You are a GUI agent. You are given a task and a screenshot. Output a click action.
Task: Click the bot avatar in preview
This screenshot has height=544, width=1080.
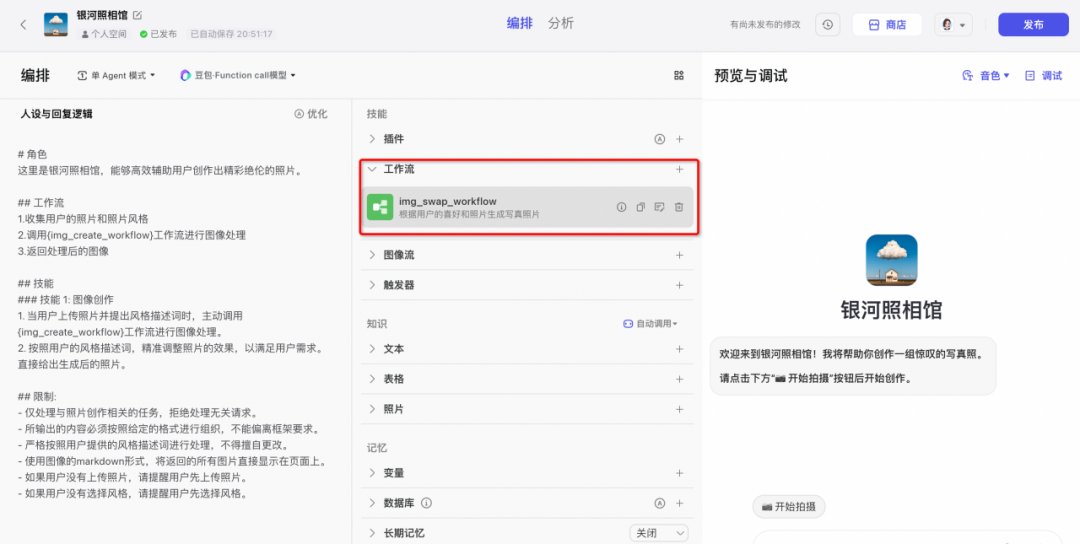891,260
